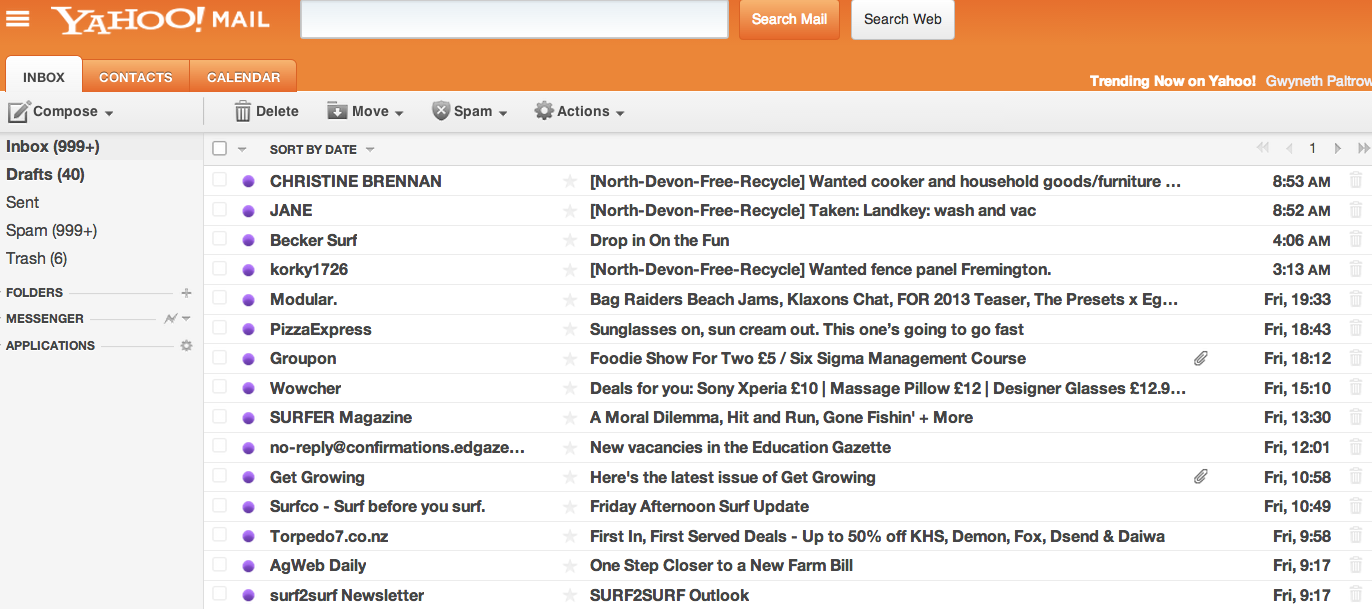The width and height of the screenshot is (1372, 609).
Task: Go to the previous page arrow
Action: (x=1290, y=148)
